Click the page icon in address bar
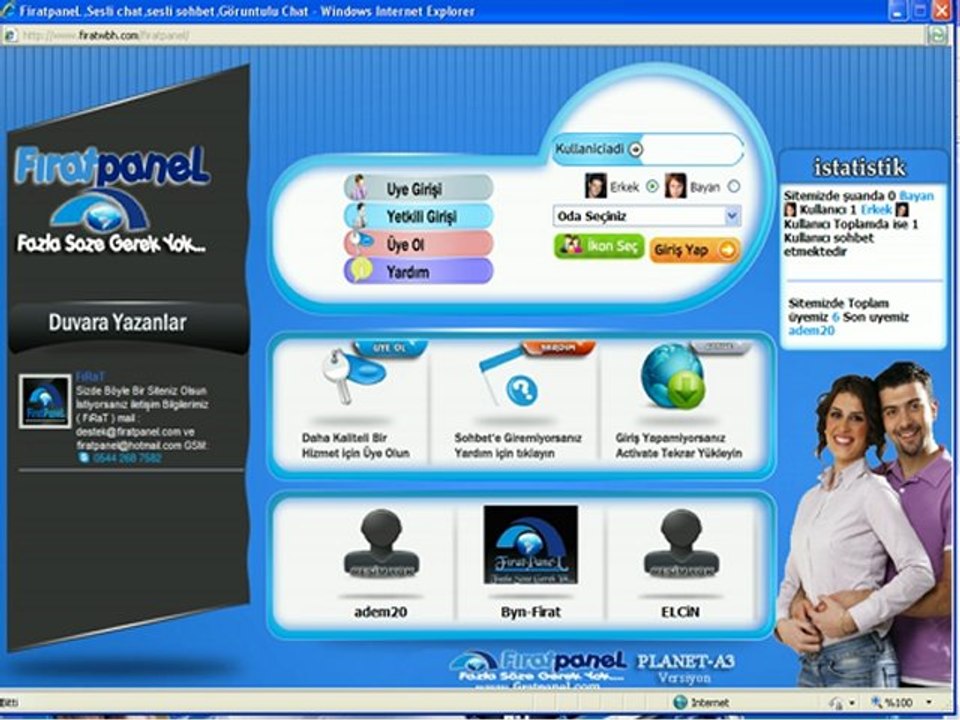Screen dimensions: 960x720 9,36
